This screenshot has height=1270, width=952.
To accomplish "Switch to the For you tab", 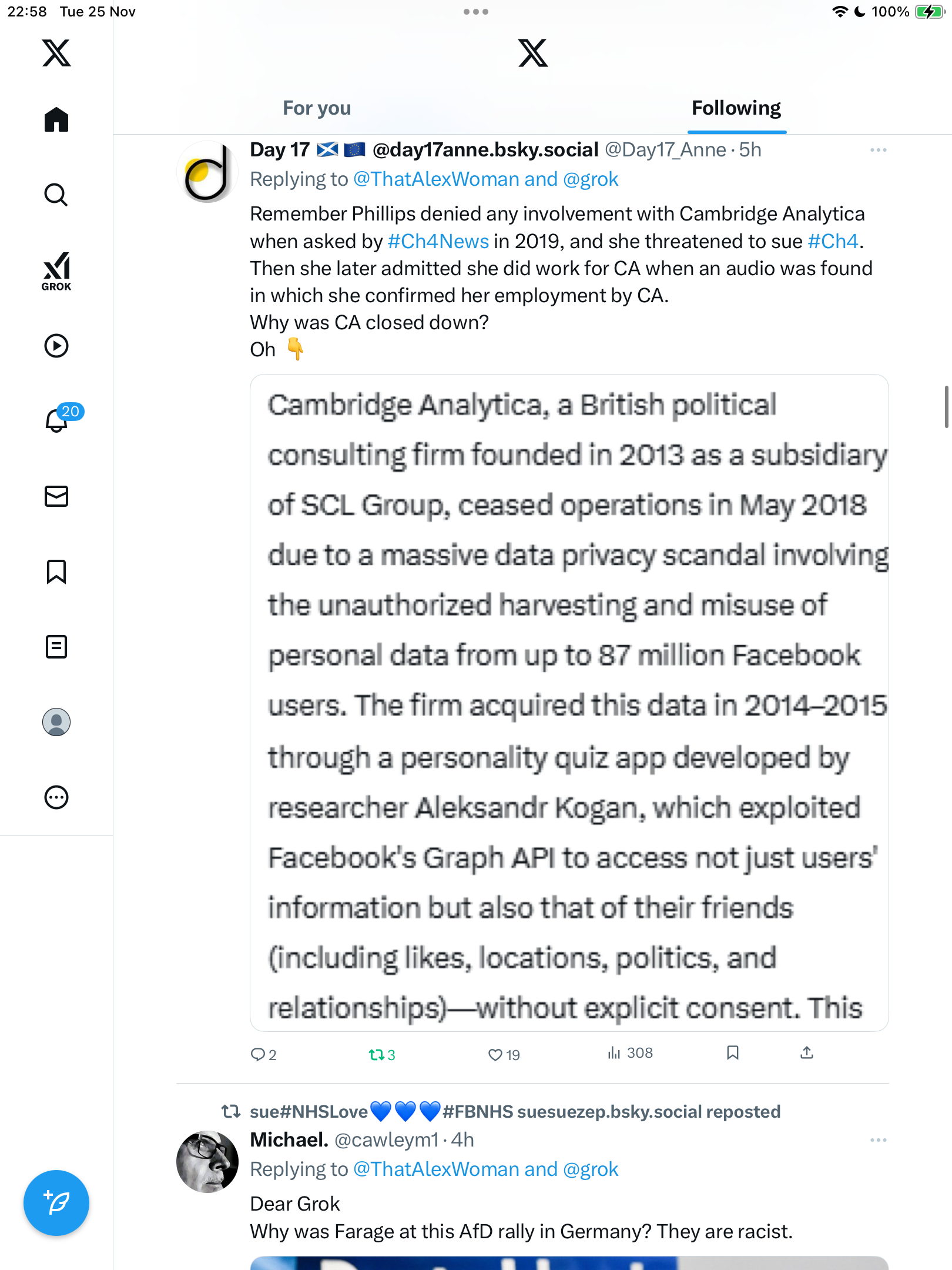I will [317, 108].
